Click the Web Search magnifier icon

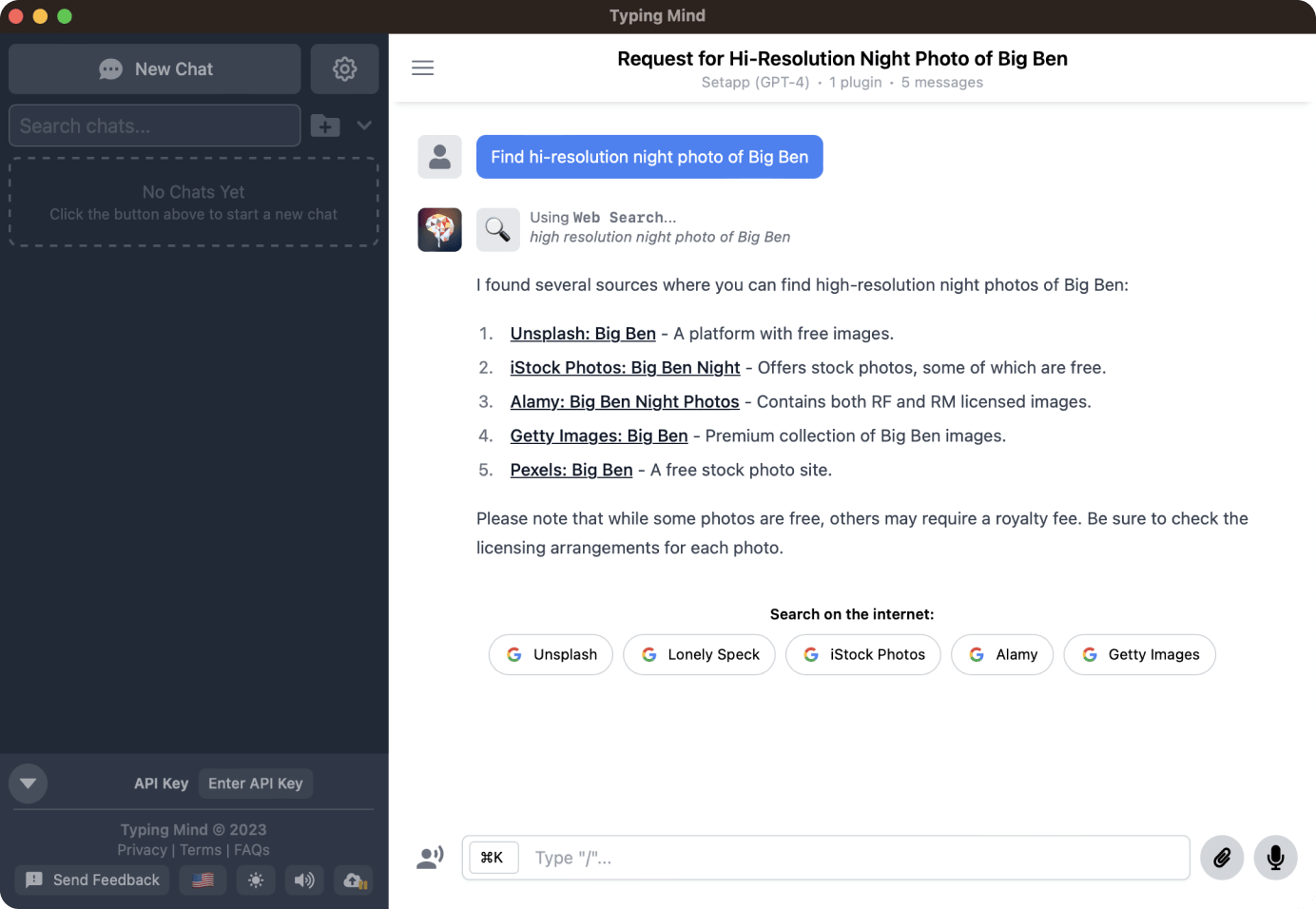click(497, 229)
